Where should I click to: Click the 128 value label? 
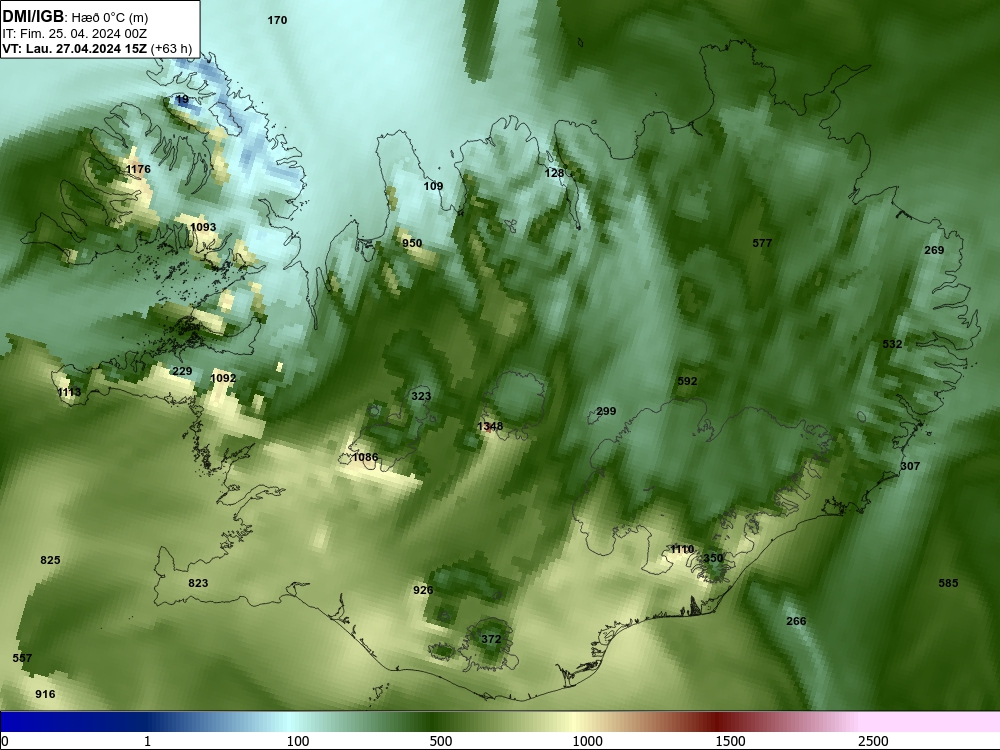coord(554,173)
